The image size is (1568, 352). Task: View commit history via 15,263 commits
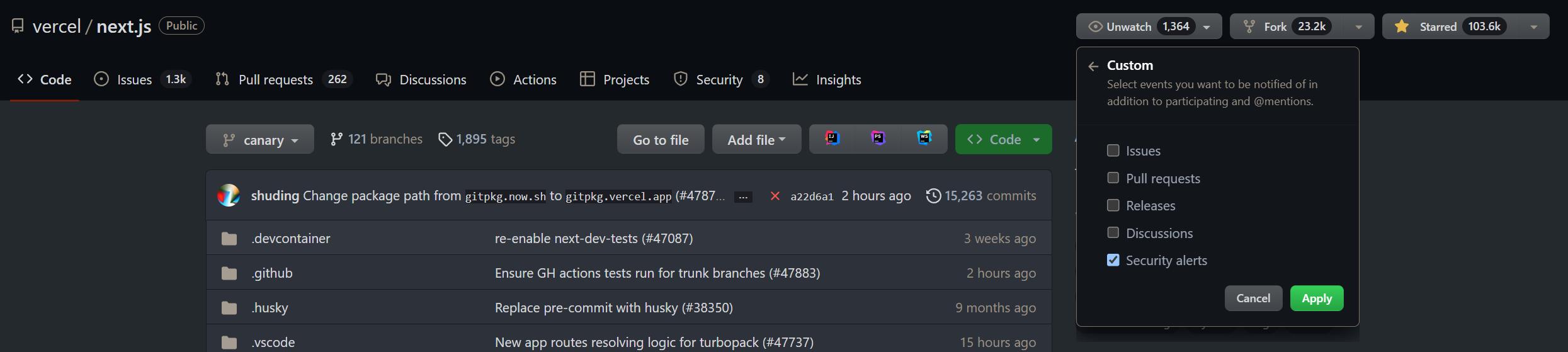point(981,196)
